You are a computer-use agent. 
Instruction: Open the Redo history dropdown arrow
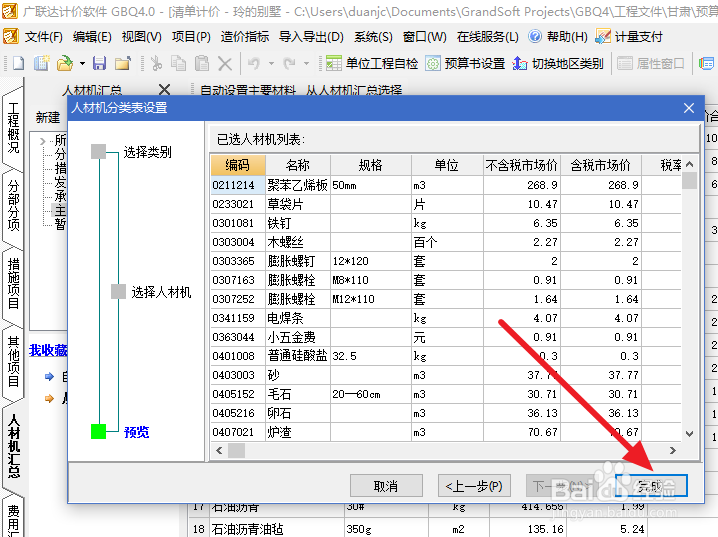[x=306, y=64]
